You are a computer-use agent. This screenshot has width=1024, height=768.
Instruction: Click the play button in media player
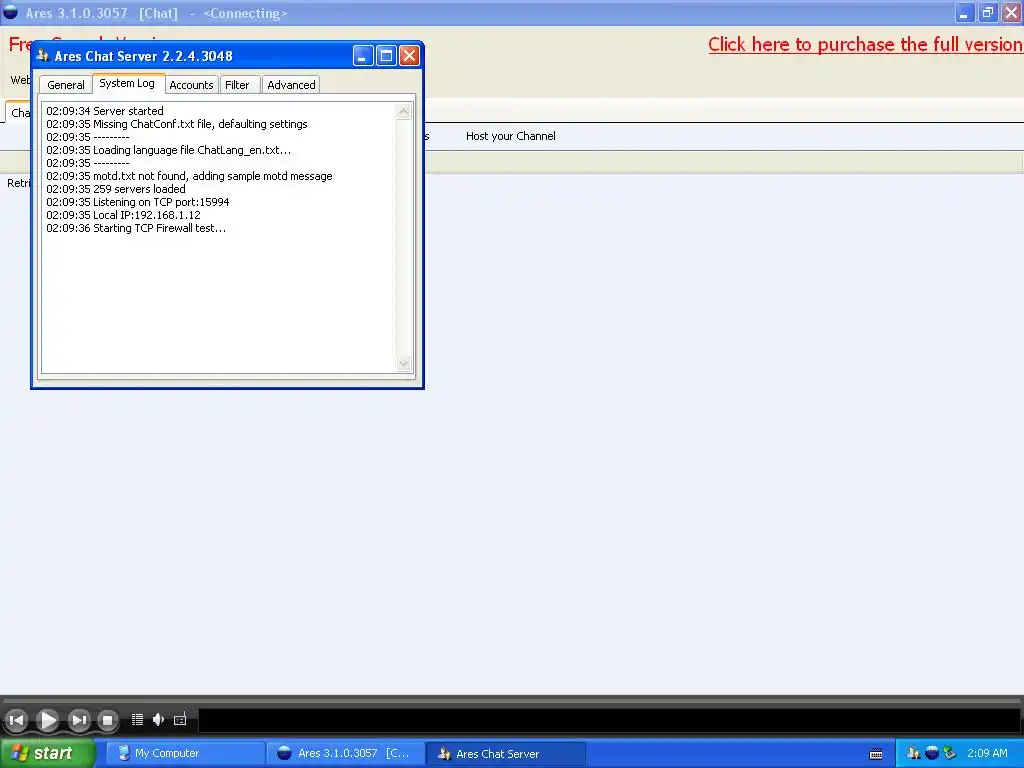point(47,720)
